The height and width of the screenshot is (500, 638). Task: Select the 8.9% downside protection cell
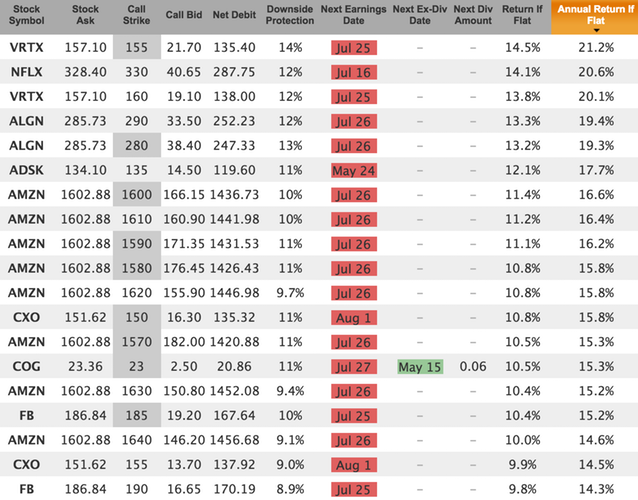[290, 489]
